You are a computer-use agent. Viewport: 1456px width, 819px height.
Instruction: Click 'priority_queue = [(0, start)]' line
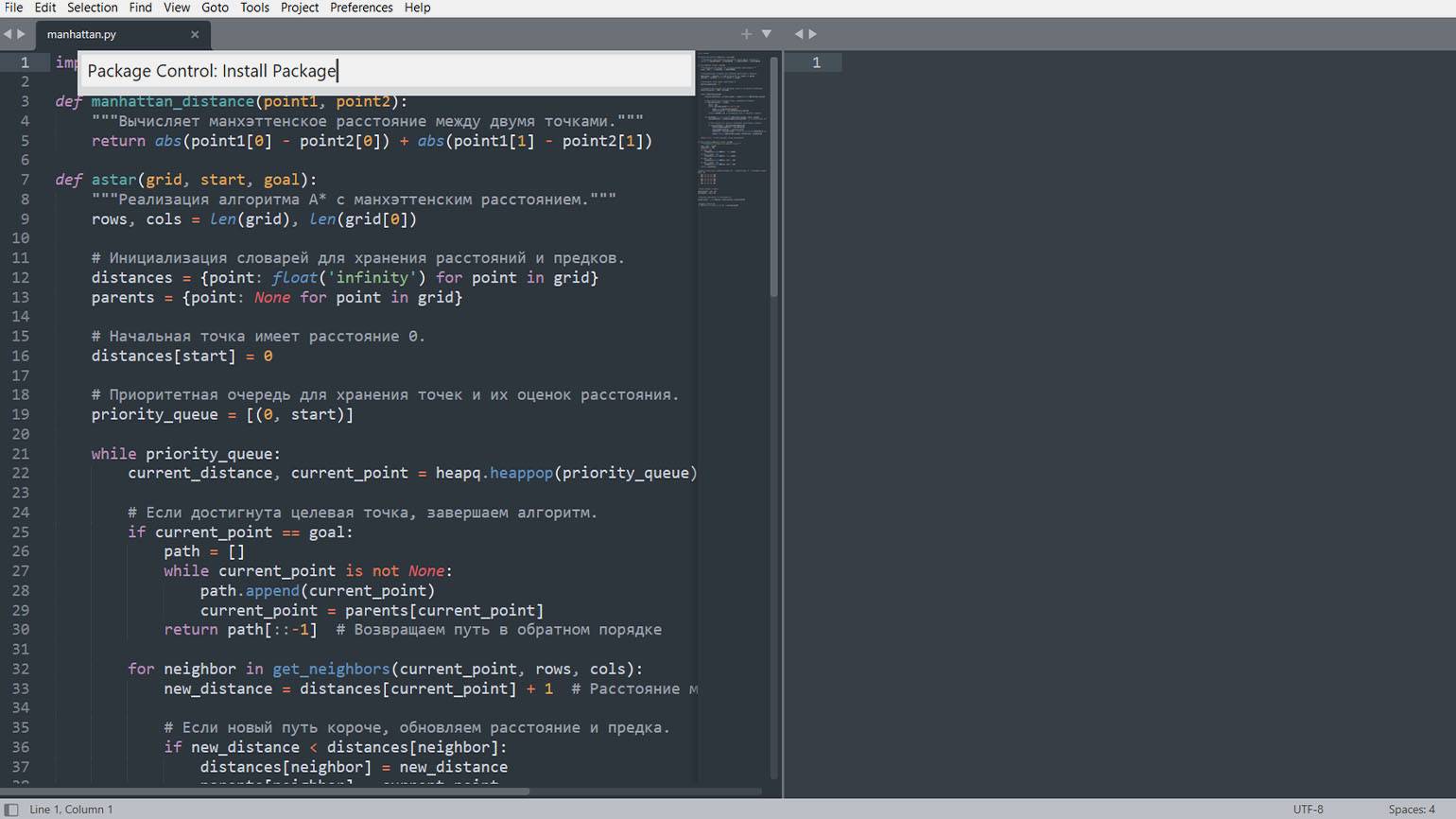tap(222, 414)
